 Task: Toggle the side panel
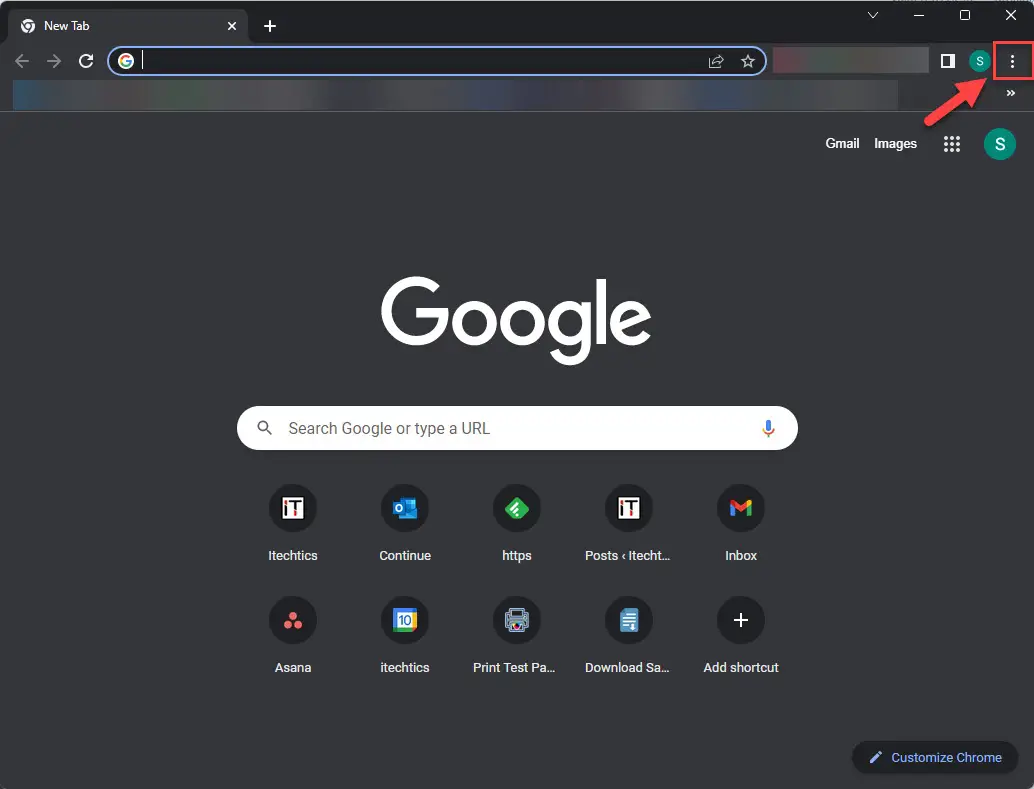coord(947,61)
